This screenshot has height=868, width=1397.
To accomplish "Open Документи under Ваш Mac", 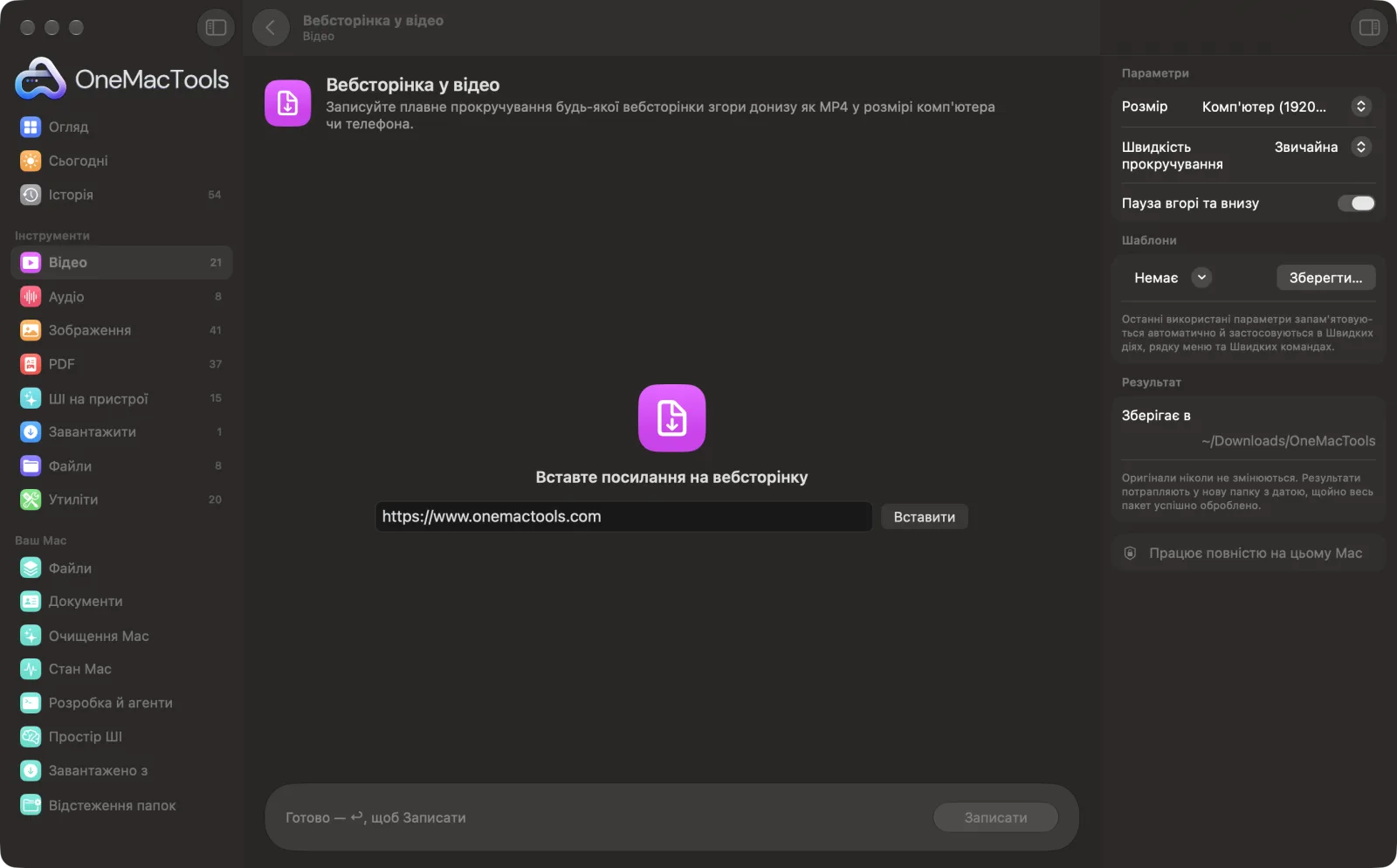I will [x=121, y=602].
